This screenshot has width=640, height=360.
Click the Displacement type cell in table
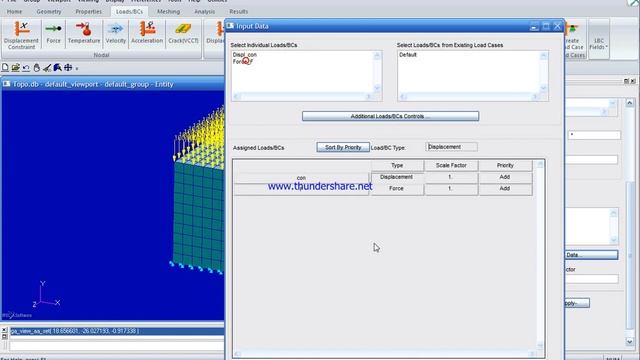point(397,177)
